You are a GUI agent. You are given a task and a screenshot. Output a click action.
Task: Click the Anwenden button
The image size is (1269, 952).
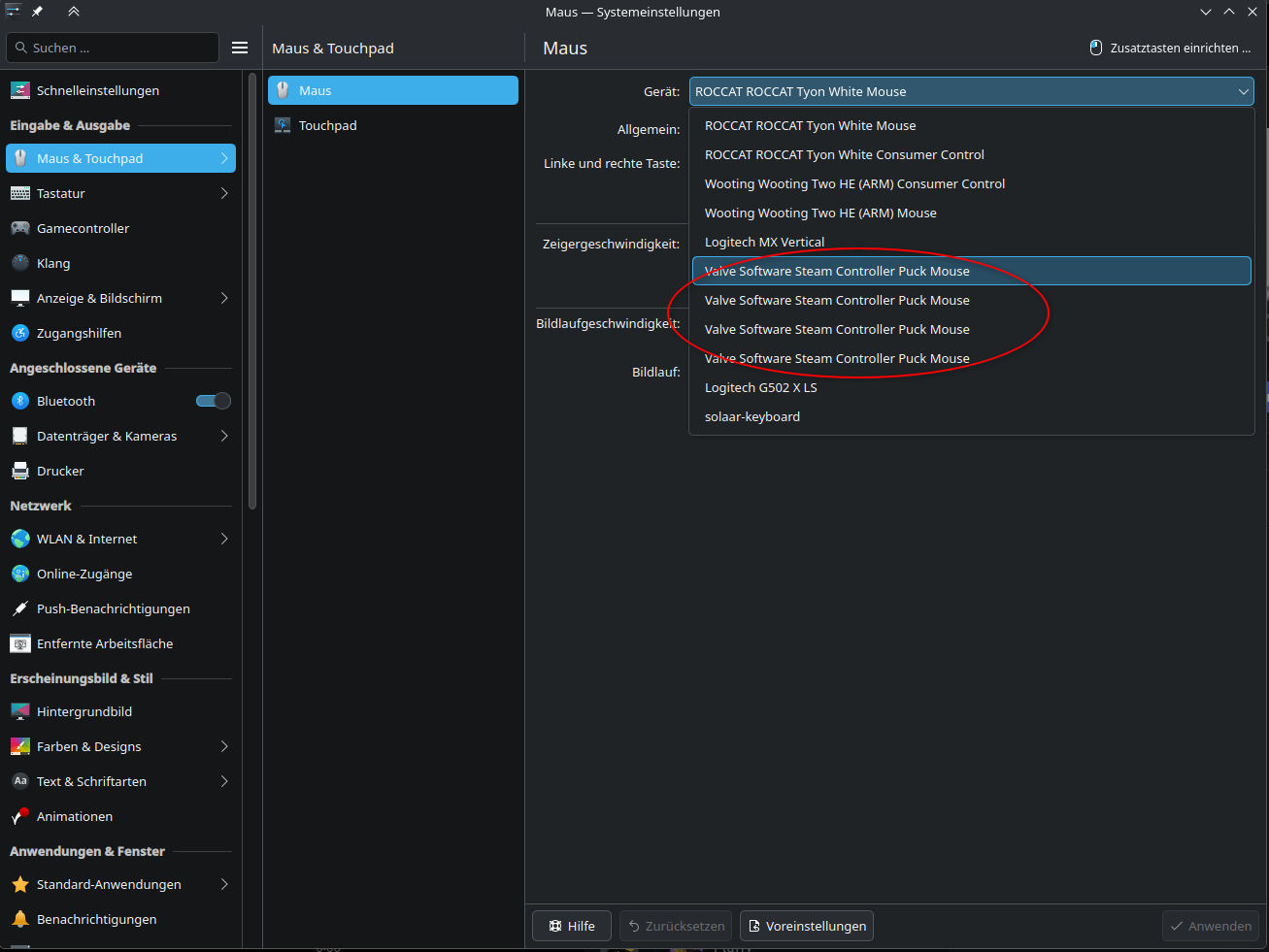pos(1211,926)
